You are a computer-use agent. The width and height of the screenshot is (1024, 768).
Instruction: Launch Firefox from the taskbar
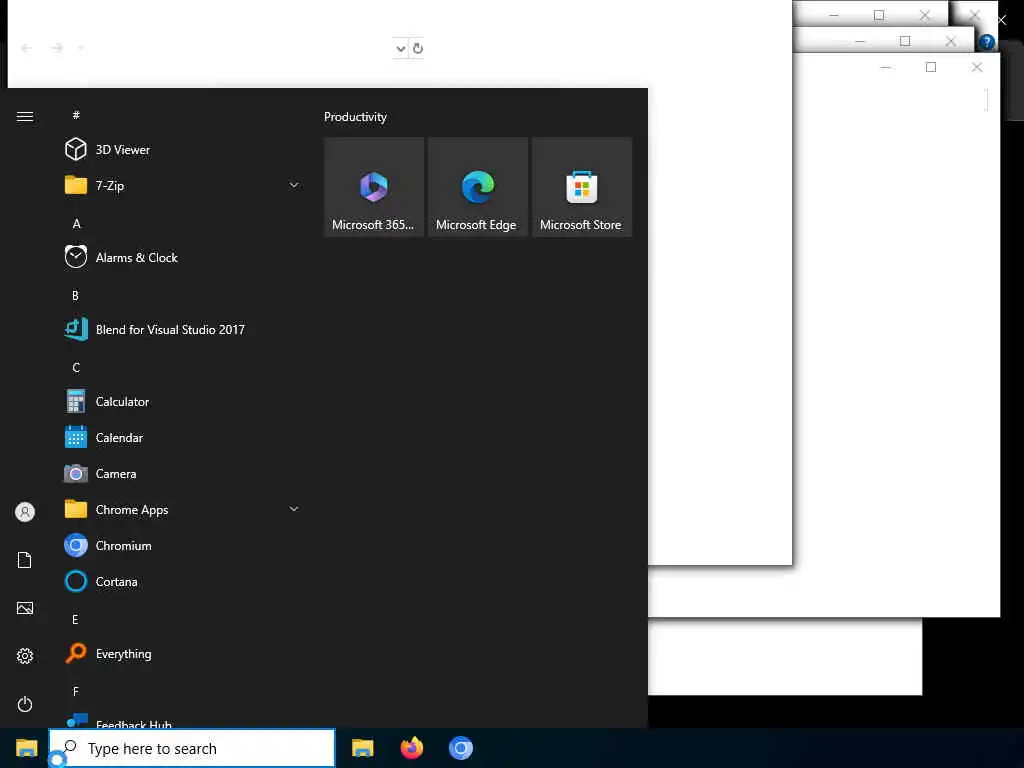point(411,748)
